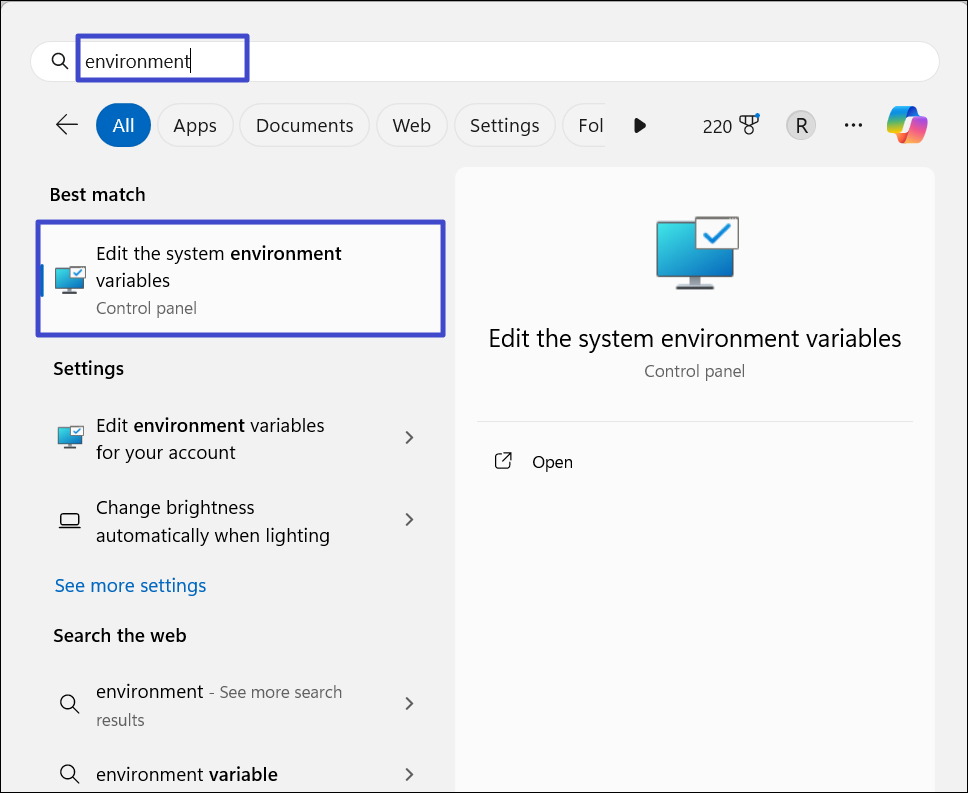Click the Open external-link icon

(x=504, y=461)
